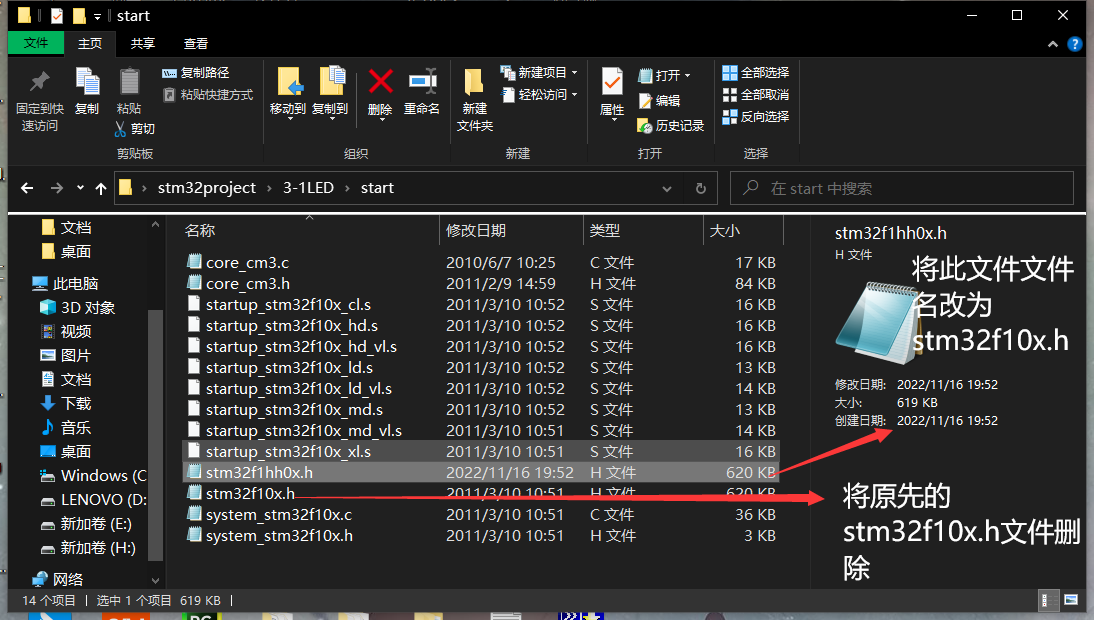
Task: Click the Cut (剪切) scissors icon
Action: pyautogui.click(x=120, y=129)
